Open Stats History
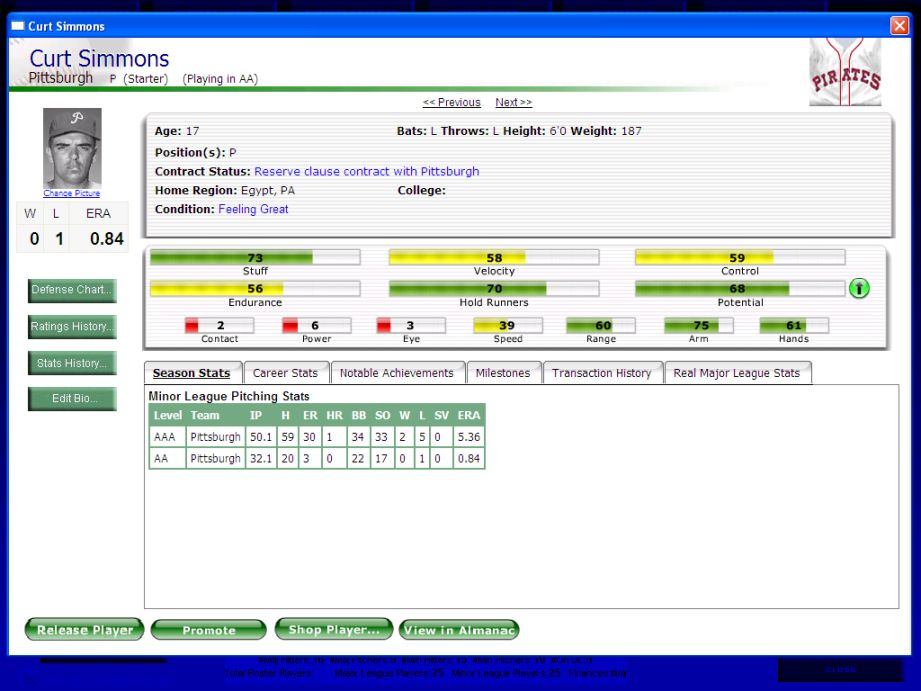This screenshot has width=921, height=691. [72, 363]
